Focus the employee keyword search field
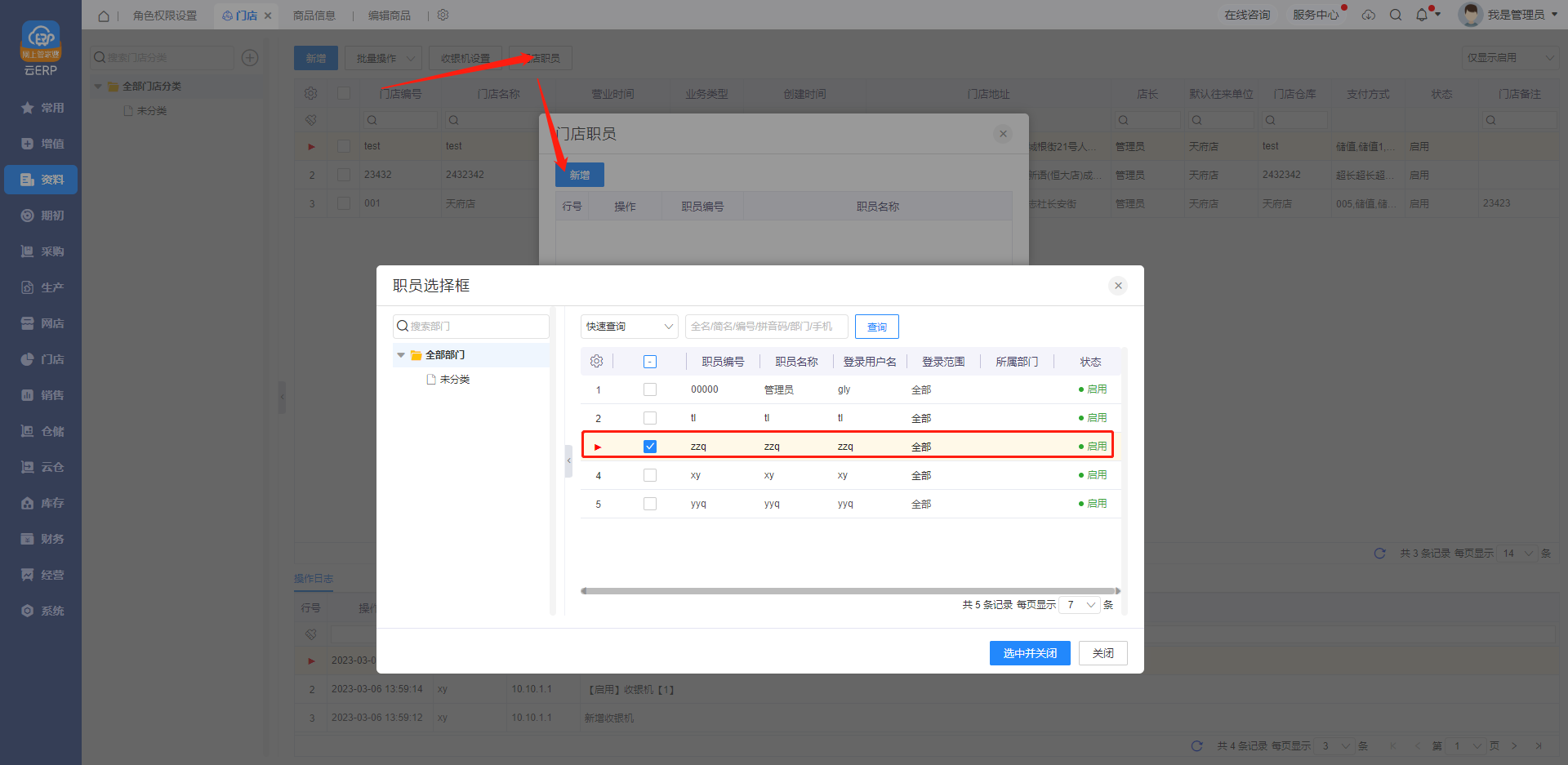This screenshot has width=1568, height=765. click(x=767, y=327)
